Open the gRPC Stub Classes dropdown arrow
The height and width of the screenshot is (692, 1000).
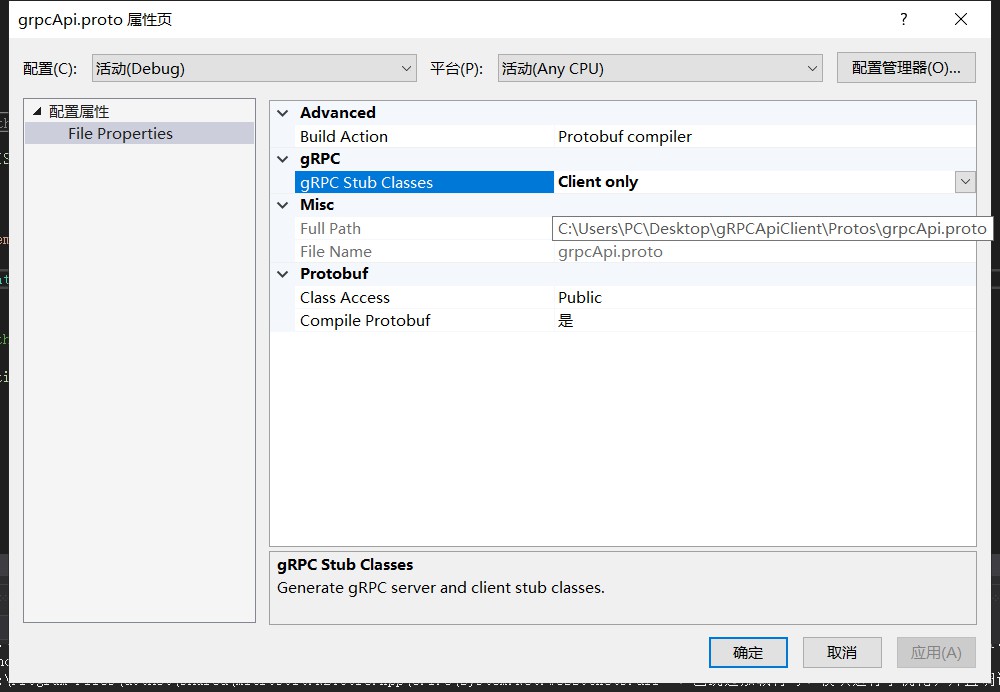tap(965, 182)
